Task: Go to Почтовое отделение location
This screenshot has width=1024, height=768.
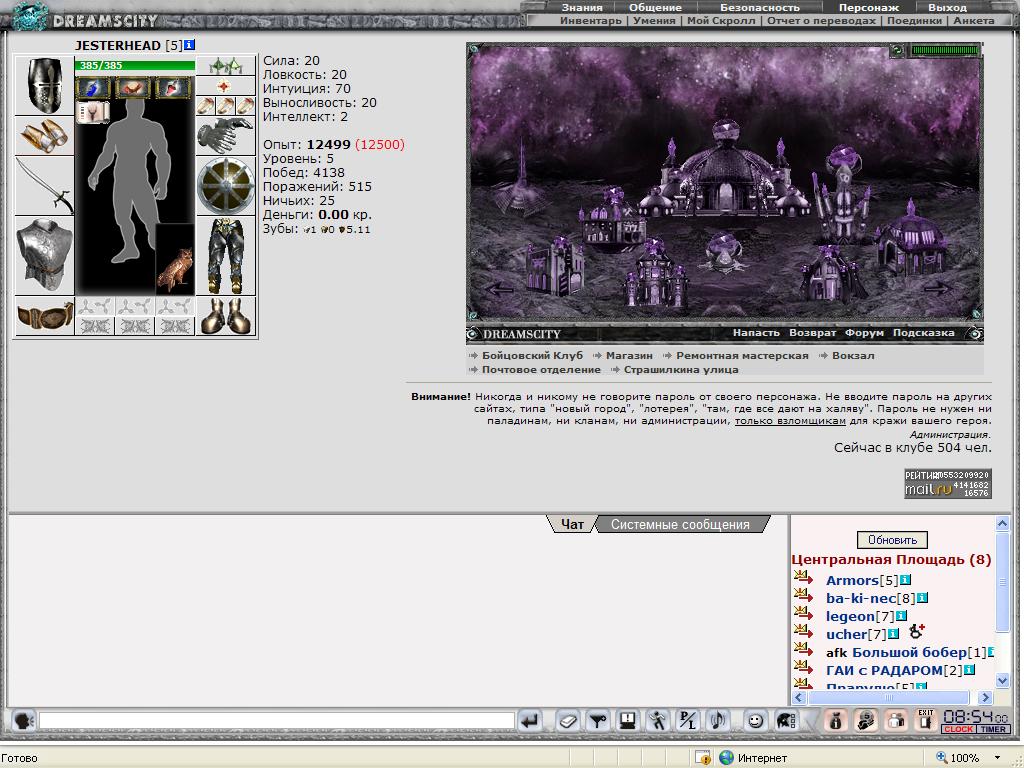Action: point(541,369)
